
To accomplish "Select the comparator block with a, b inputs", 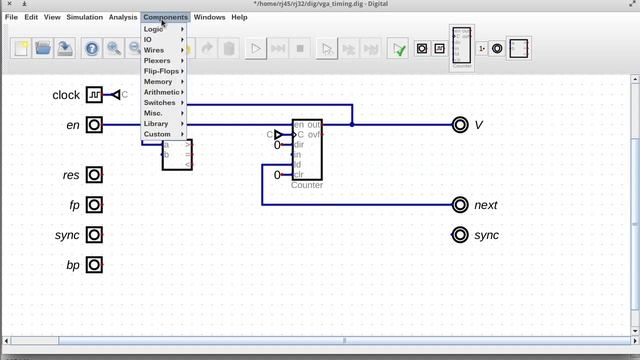I will [177, 155].
